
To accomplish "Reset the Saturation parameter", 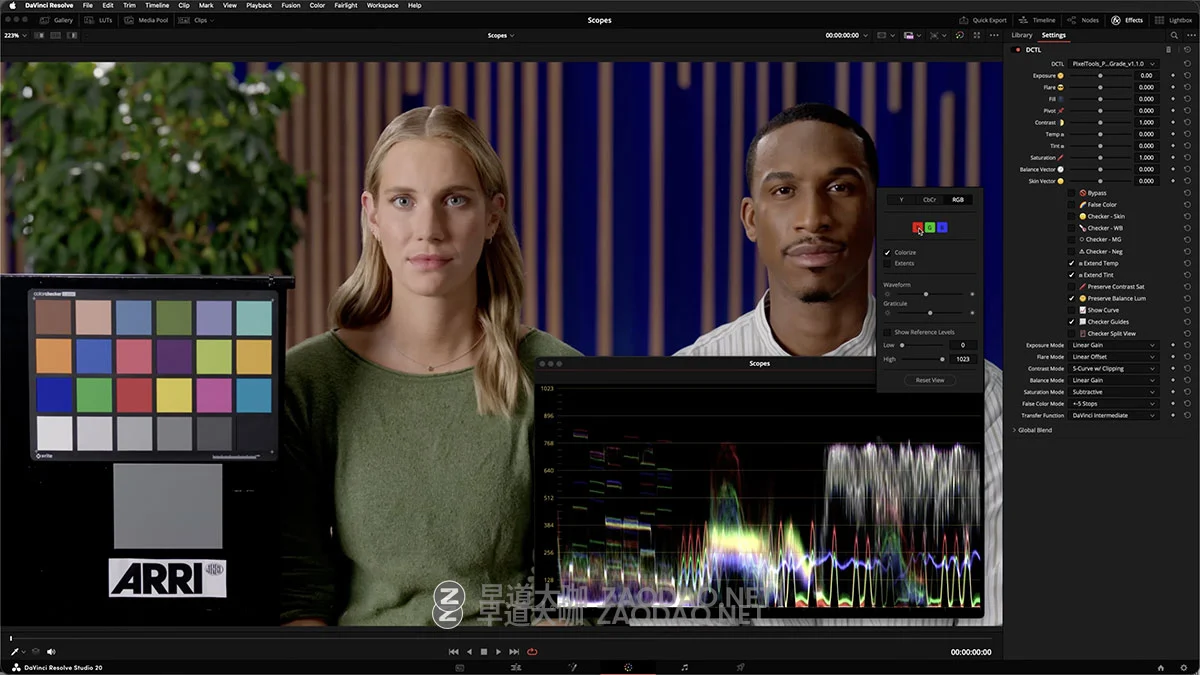I will (1187, 157).
